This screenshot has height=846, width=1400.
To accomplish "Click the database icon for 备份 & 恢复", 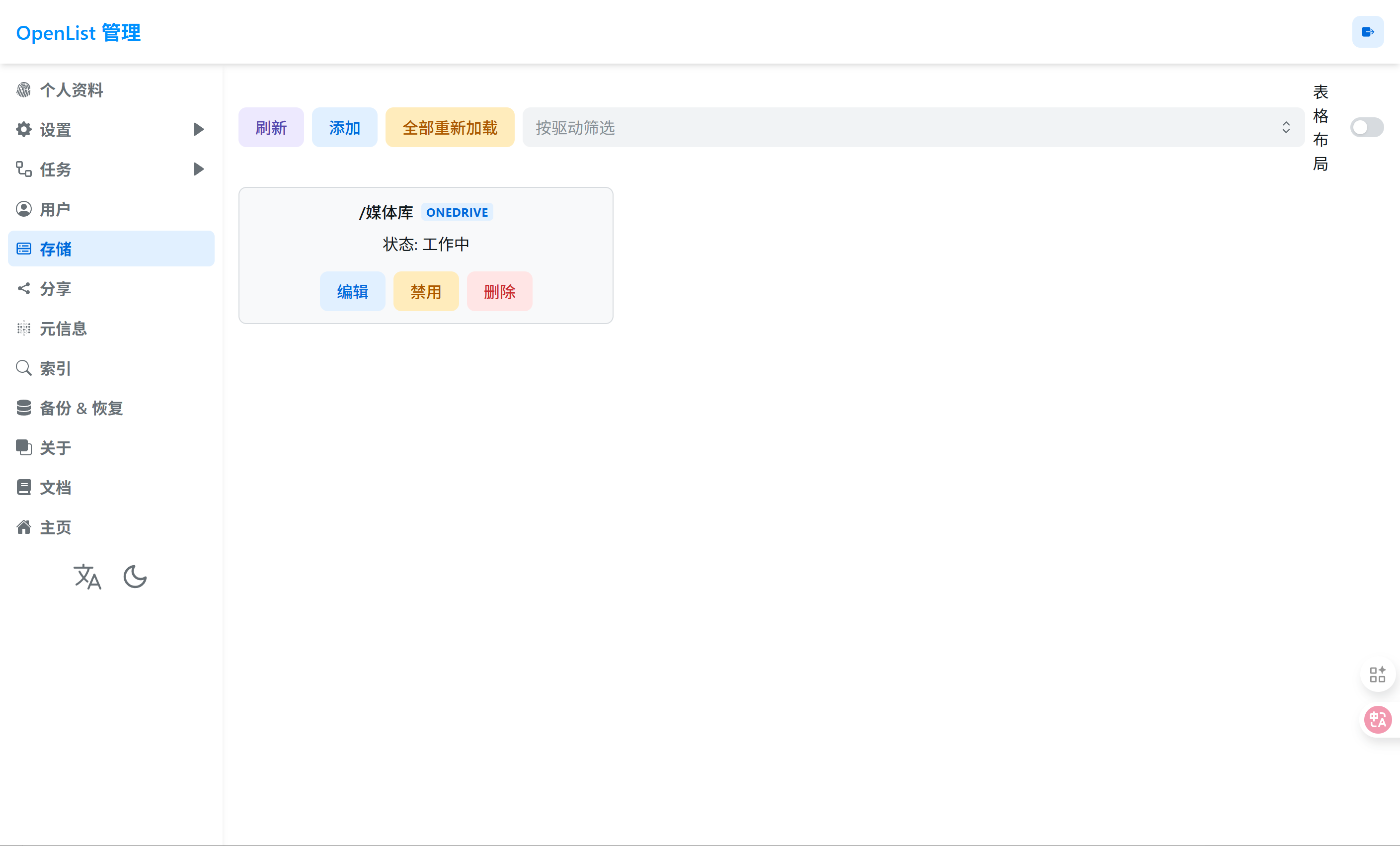I will (x=23, y=408).
